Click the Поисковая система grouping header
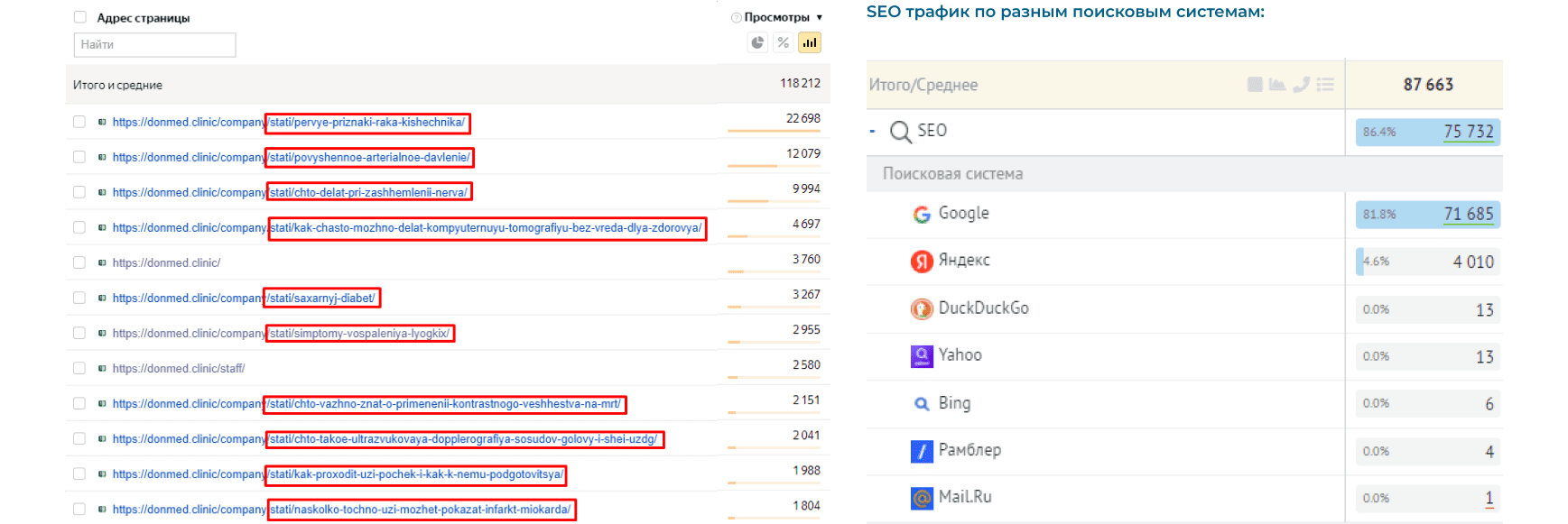Screen dimensions: 1568x524 (x=952, y=174)
